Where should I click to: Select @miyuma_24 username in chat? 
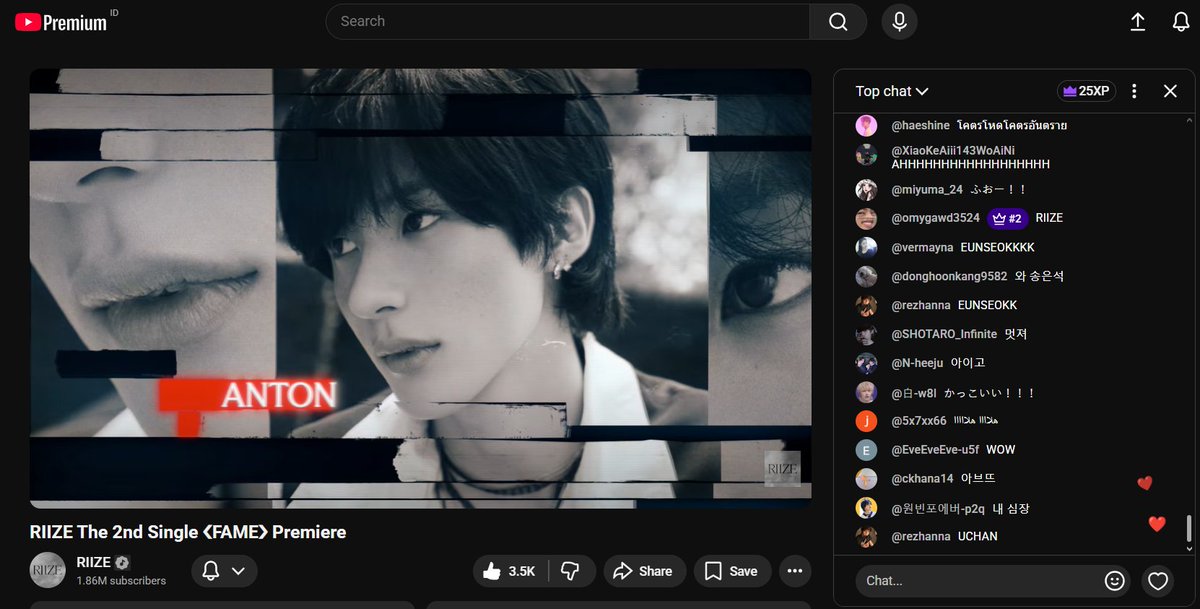[927, 189]
